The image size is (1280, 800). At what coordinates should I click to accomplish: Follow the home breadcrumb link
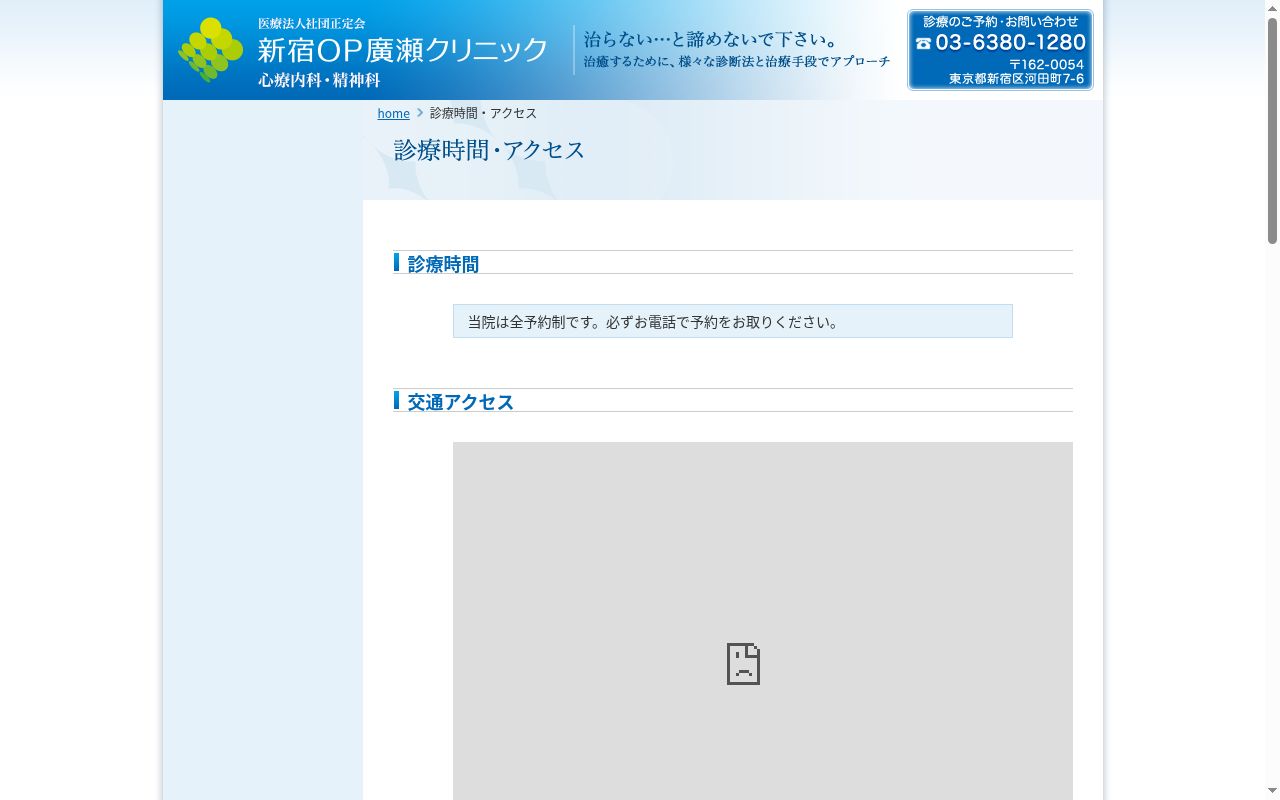[x=393, y=113]
